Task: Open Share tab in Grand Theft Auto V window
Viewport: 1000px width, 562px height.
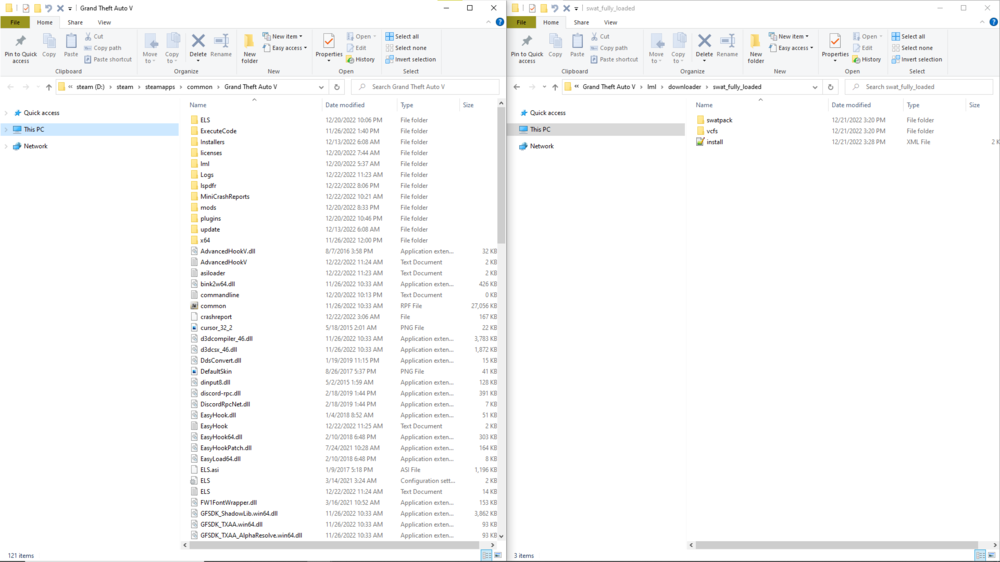Action: (75, 22)
